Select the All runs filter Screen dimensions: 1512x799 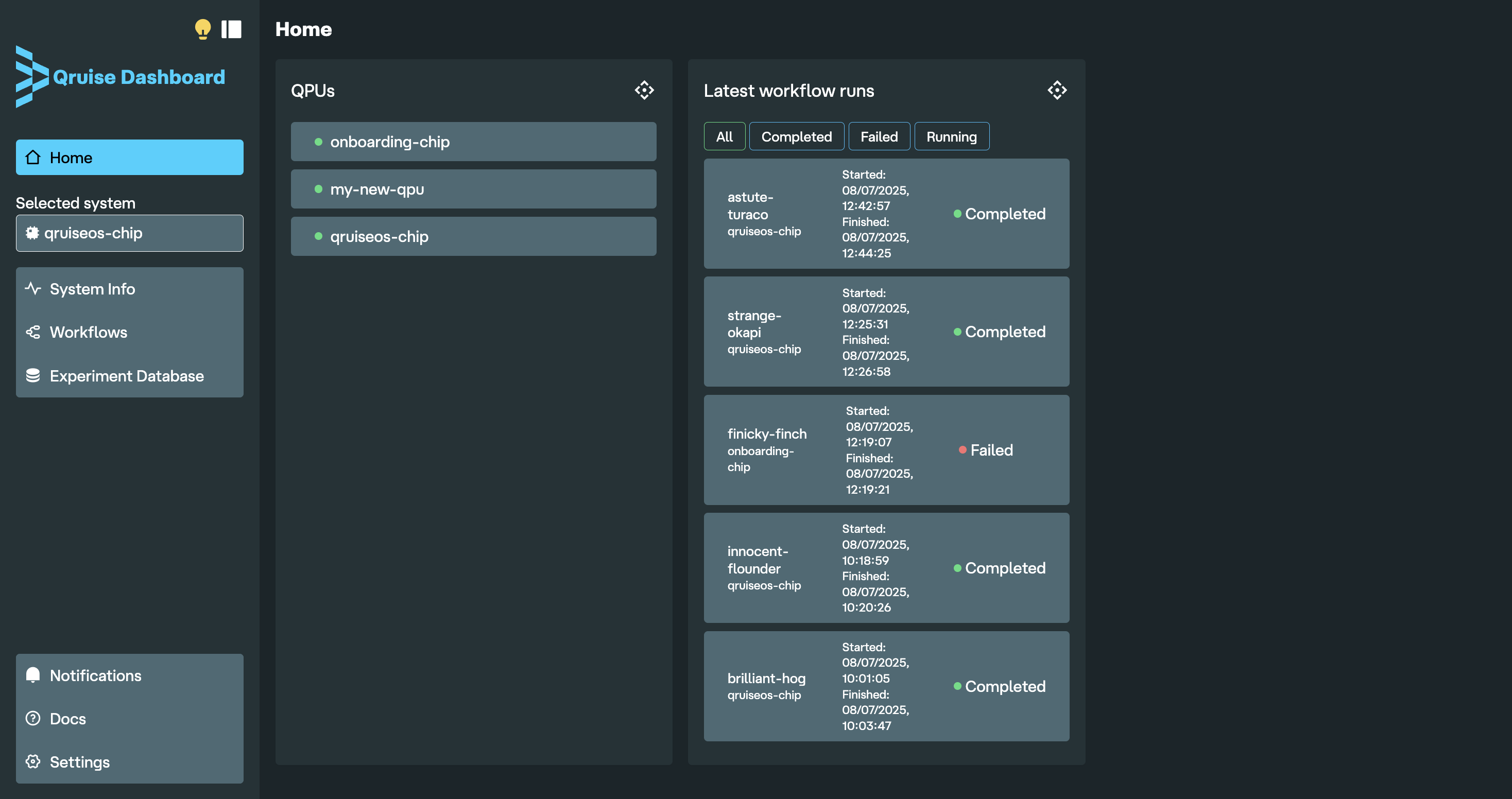[724, 137]
